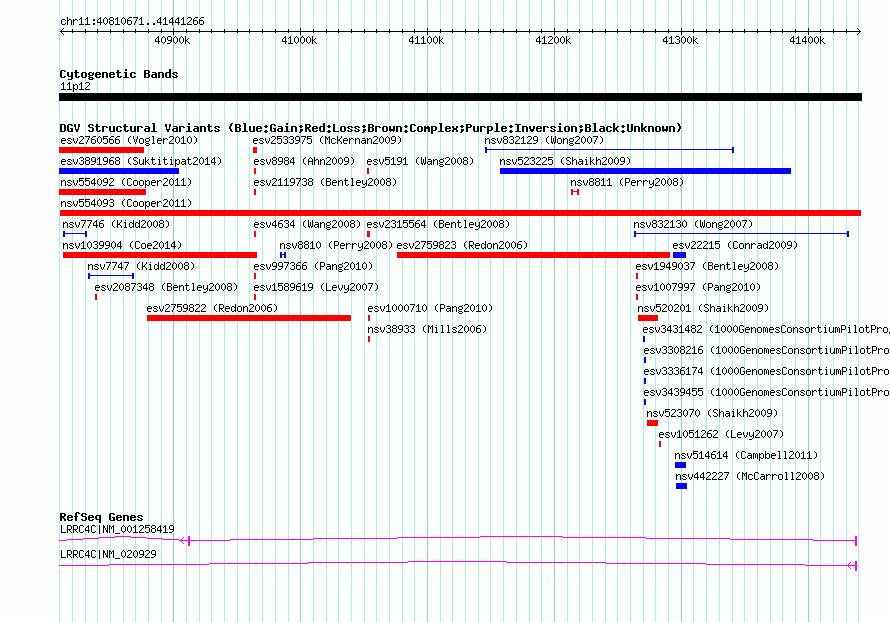Open esv1589619 (Levy2007) variant
The width and height of the screenshot is (890, 622).
[x=316, y=287]
